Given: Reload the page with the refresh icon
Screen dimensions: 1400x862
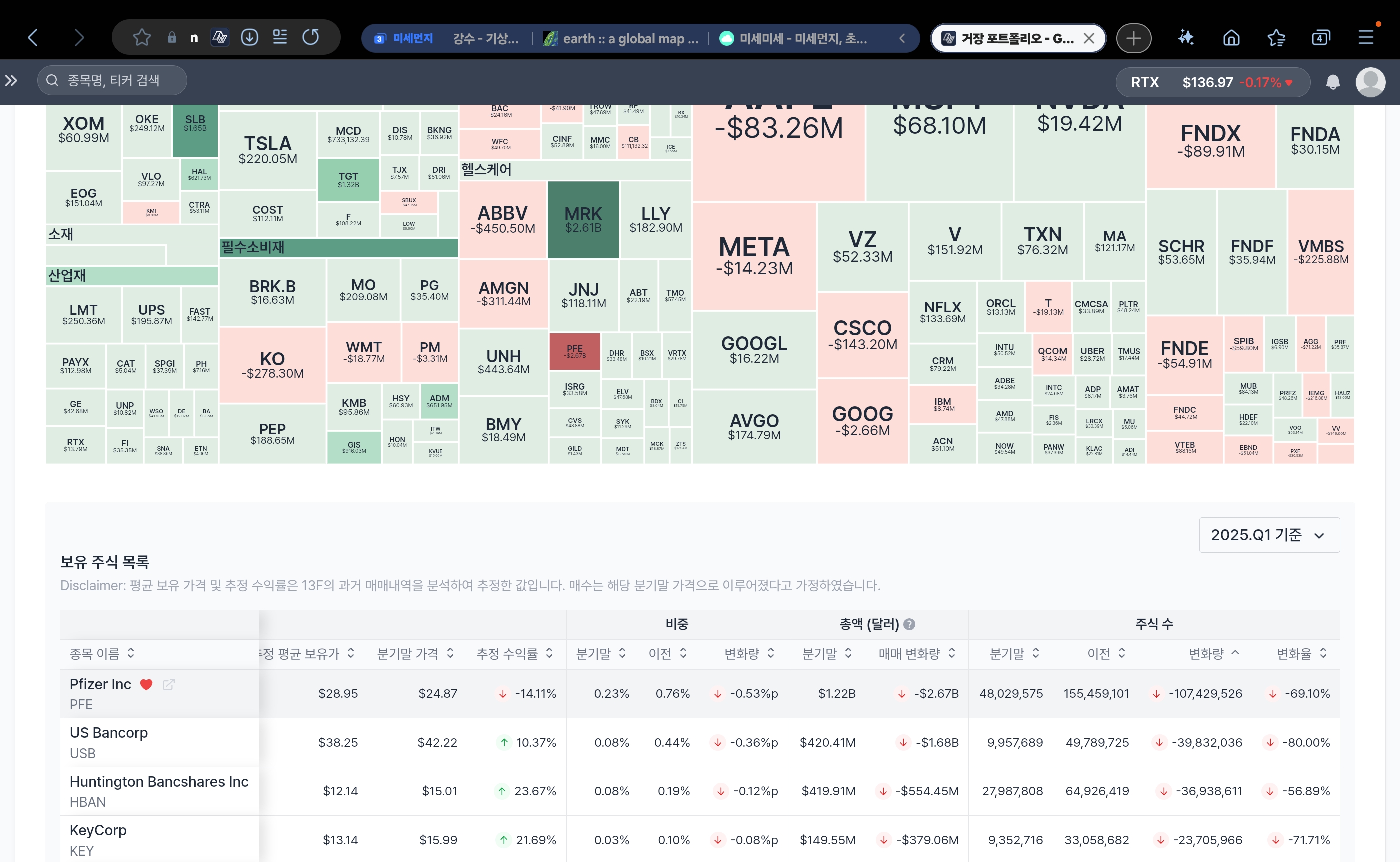Looking at the screenshot, I should click(310, 38).
